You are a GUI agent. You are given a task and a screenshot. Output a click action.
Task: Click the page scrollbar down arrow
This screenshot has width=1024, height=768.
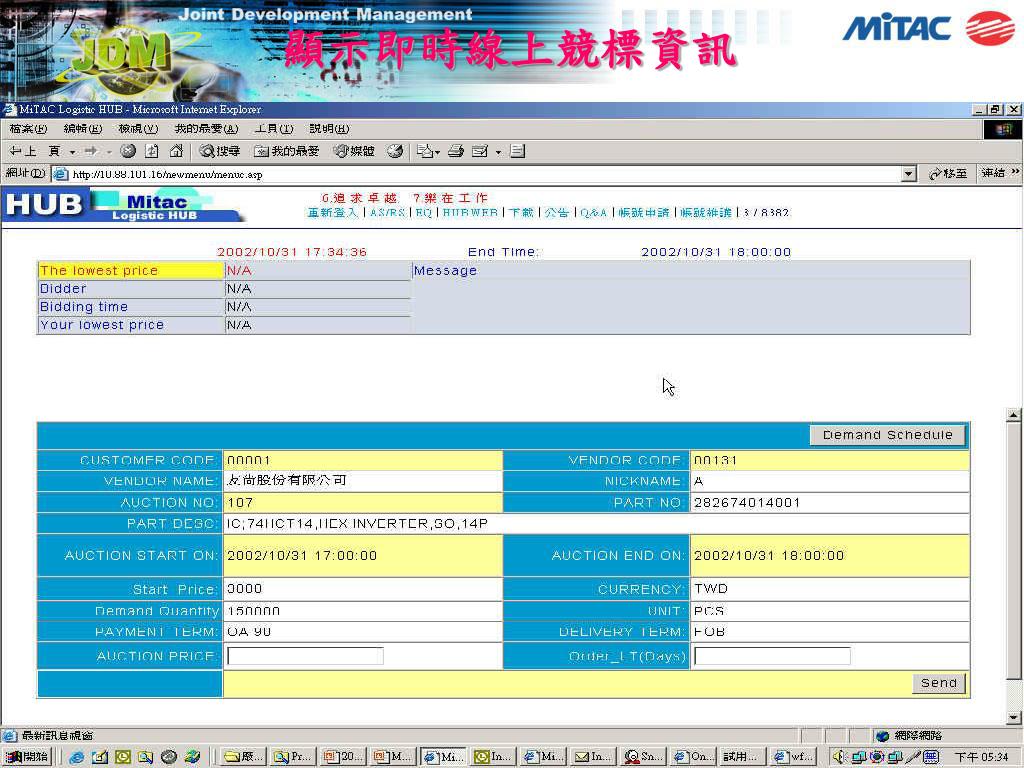1013,718
